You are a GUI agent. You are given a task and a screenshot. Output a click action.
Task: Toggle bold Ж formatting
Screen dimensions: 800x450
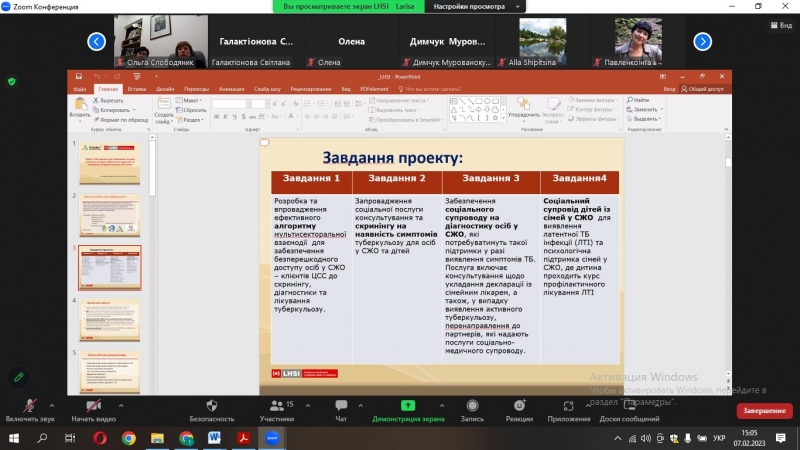pyautogui.click(x=216, y=117)
